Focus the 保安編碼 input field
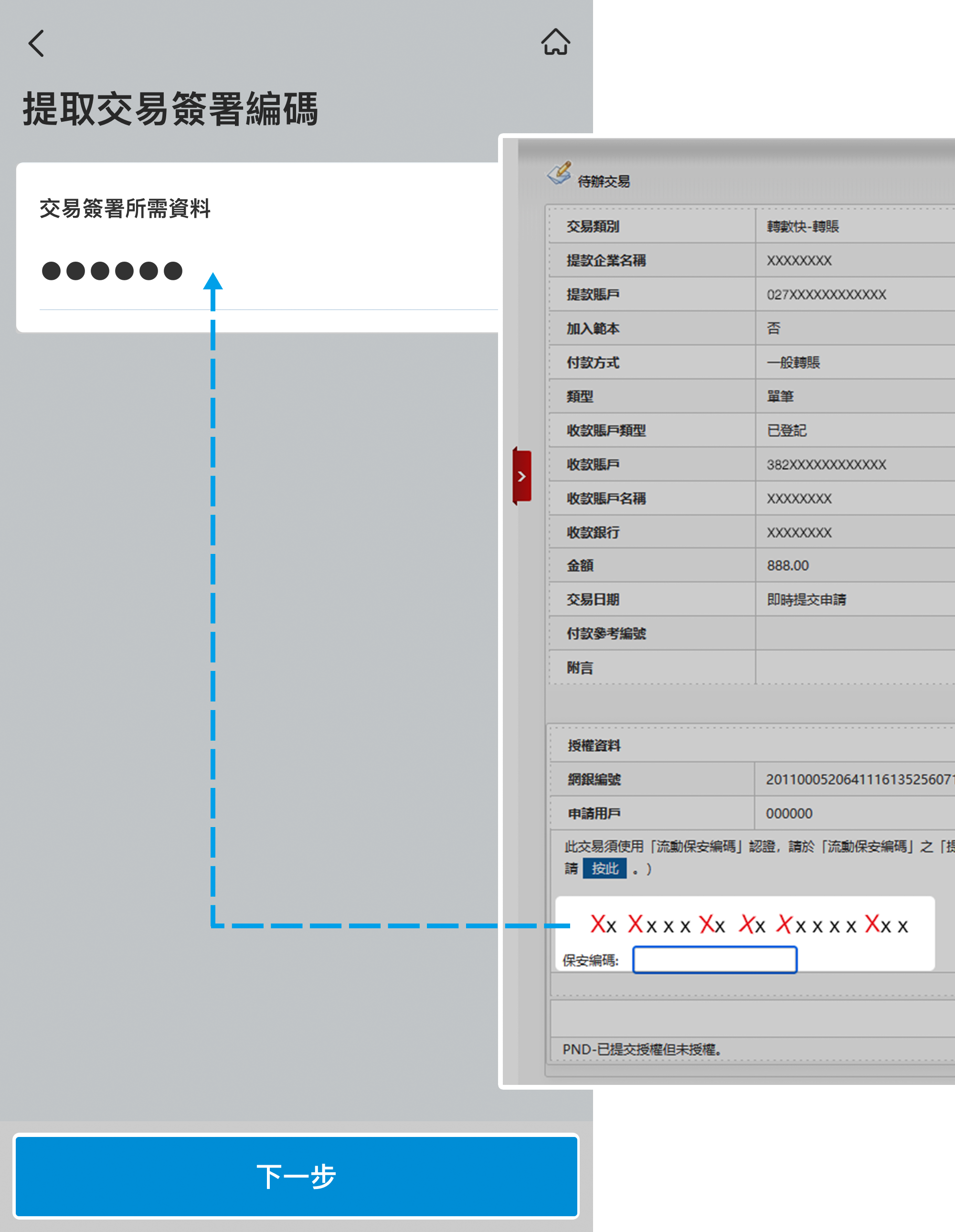 coord(714,959)
